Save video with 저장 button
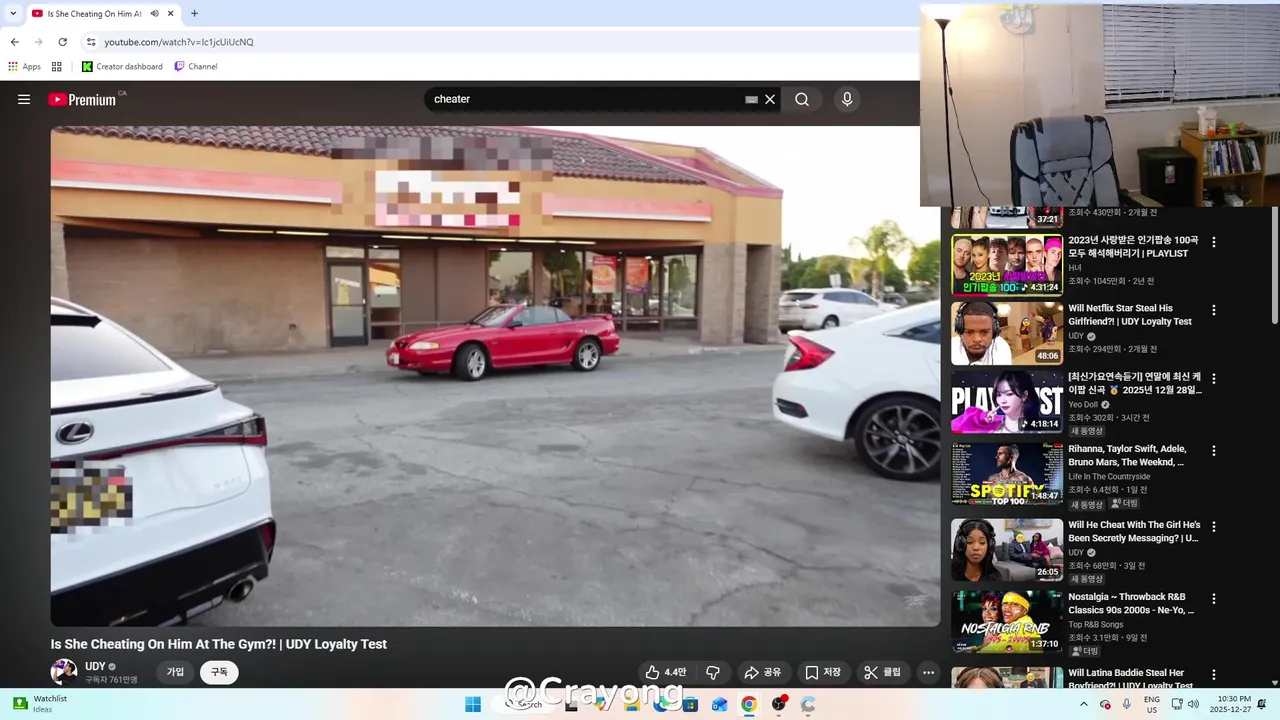Image resolution: width=1280 pixels, height=720 pixels. click(x=823, y=672)
